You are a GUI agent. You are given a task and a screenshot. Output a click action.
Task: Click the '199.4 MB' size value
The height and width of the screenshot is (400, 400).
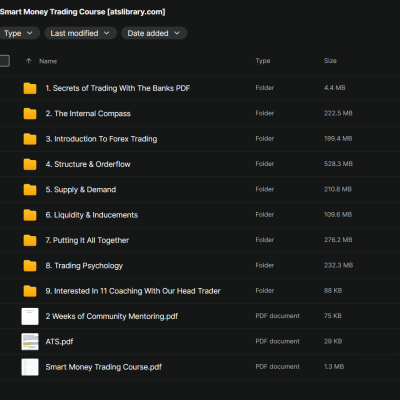coord(338,139)
